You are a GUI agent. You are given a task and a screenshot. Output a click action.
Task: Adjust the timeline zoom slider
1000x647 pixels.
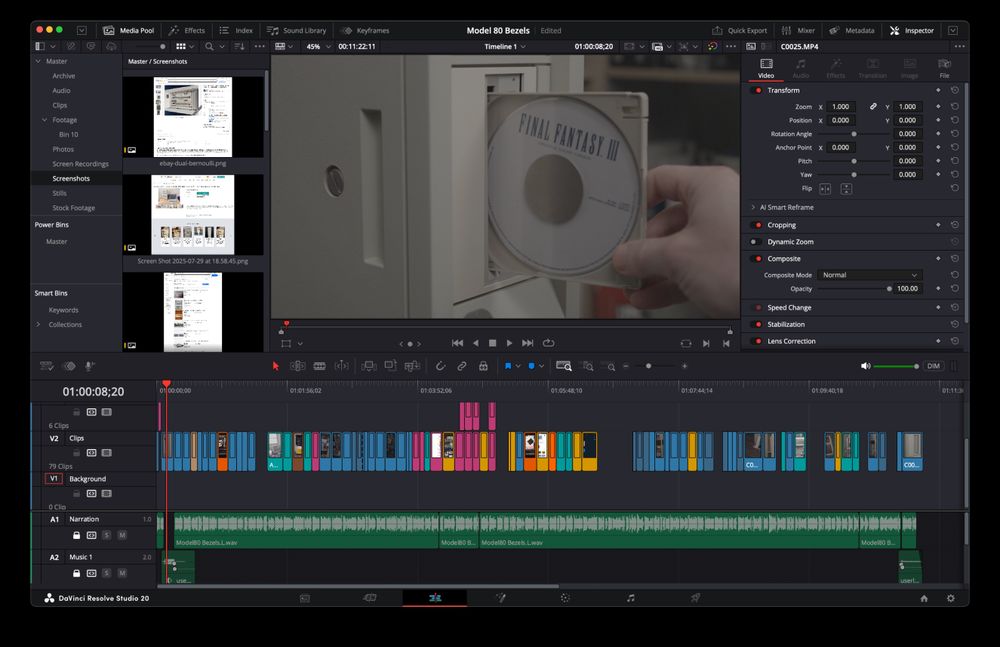click(649, 366)
